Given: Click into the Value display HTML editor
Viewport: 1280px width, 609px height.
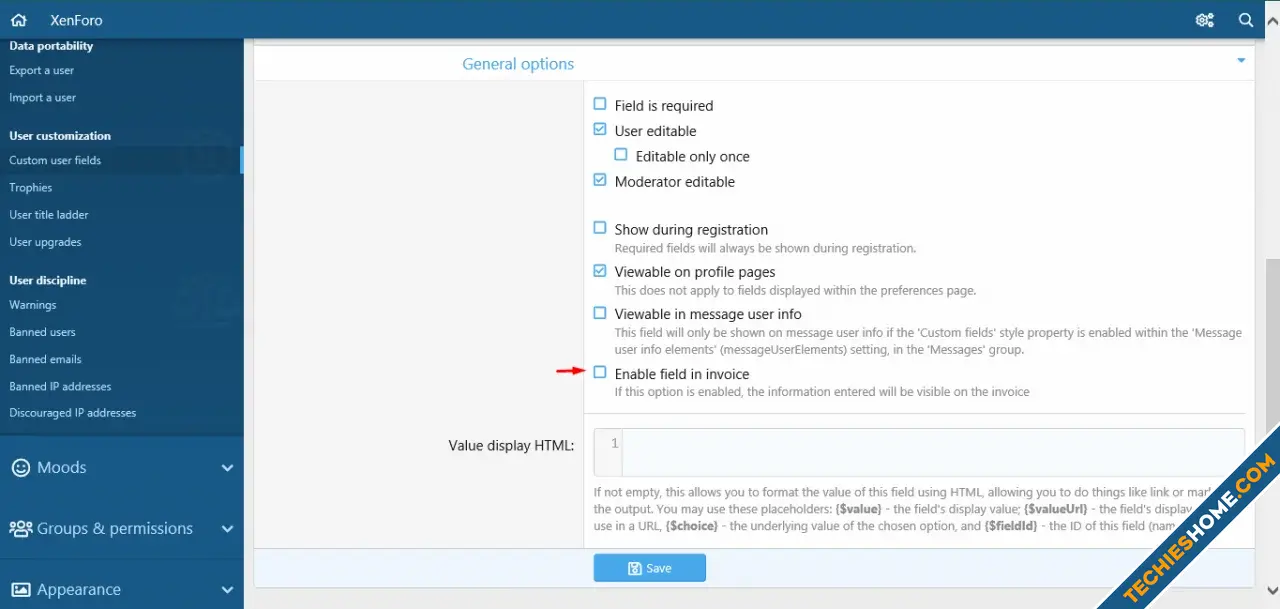Looking at the screenshot, I should coord(930,451).
